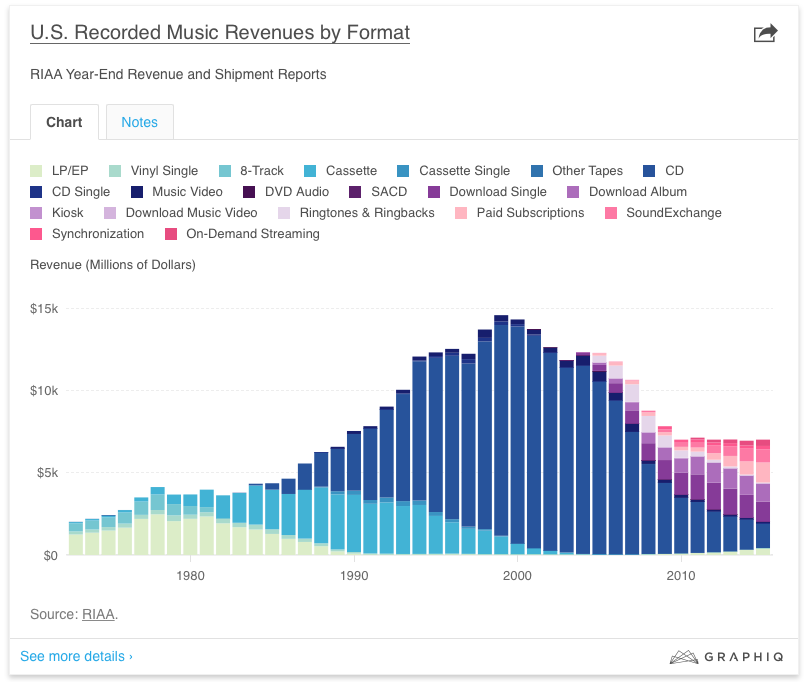Toggle Download Single legend swatch

(434, 192)
